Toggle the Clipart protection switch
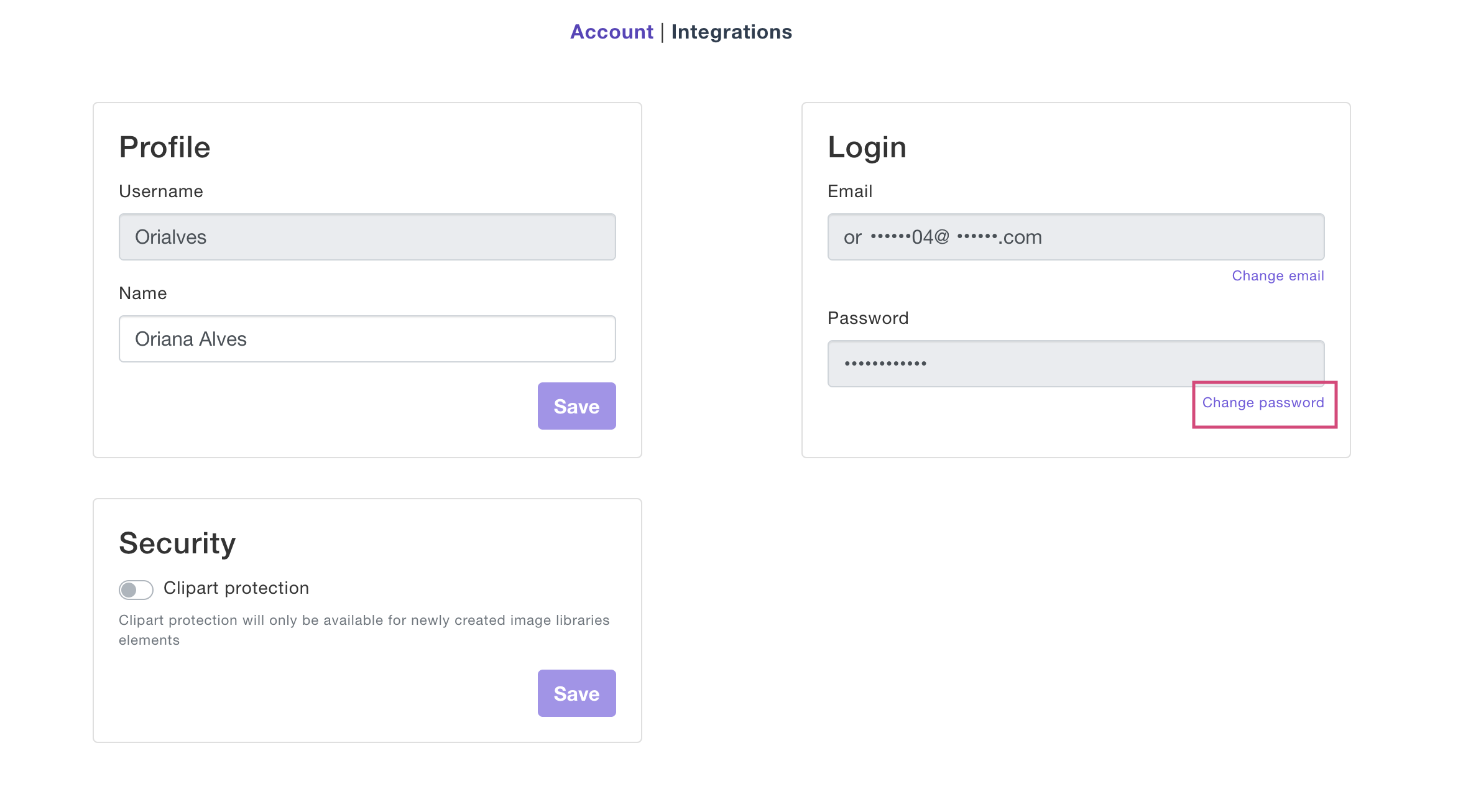 (x=136, y=589)
